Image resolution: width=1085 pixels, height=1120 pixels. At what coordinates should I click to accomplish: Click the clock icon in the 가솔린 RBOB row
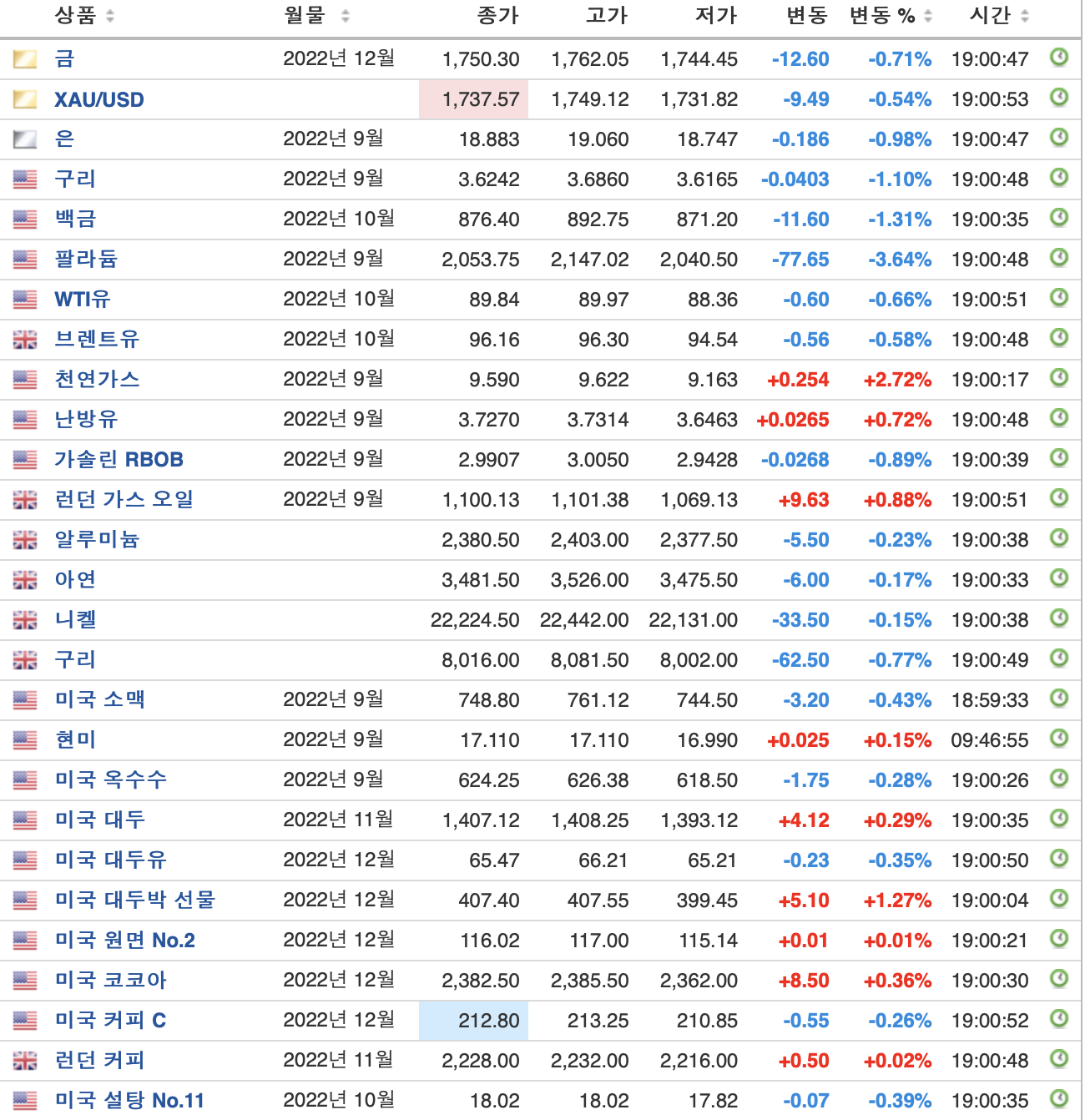[1059, 458]
